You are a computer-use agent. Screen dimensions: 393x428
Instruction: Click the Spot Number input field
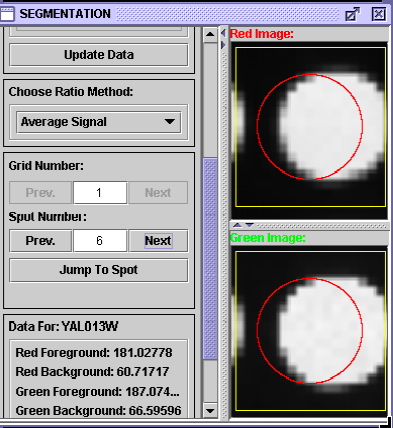[x=100, y=241]
